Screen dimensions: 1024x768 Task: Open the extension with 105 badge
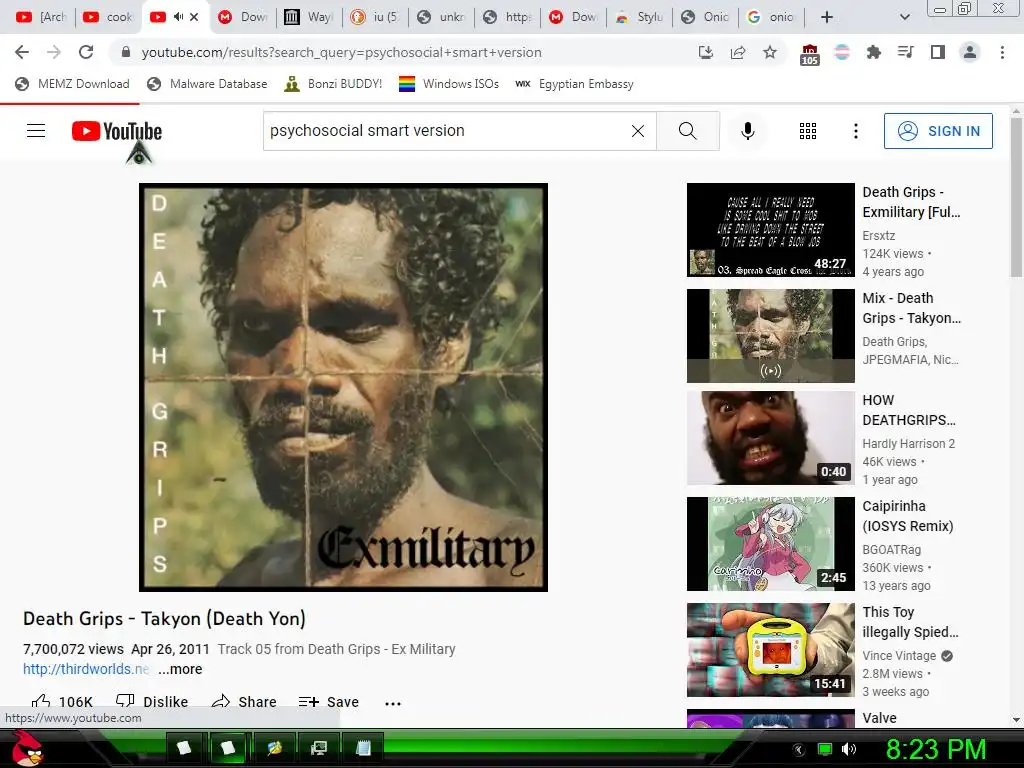tap(809, 54)
